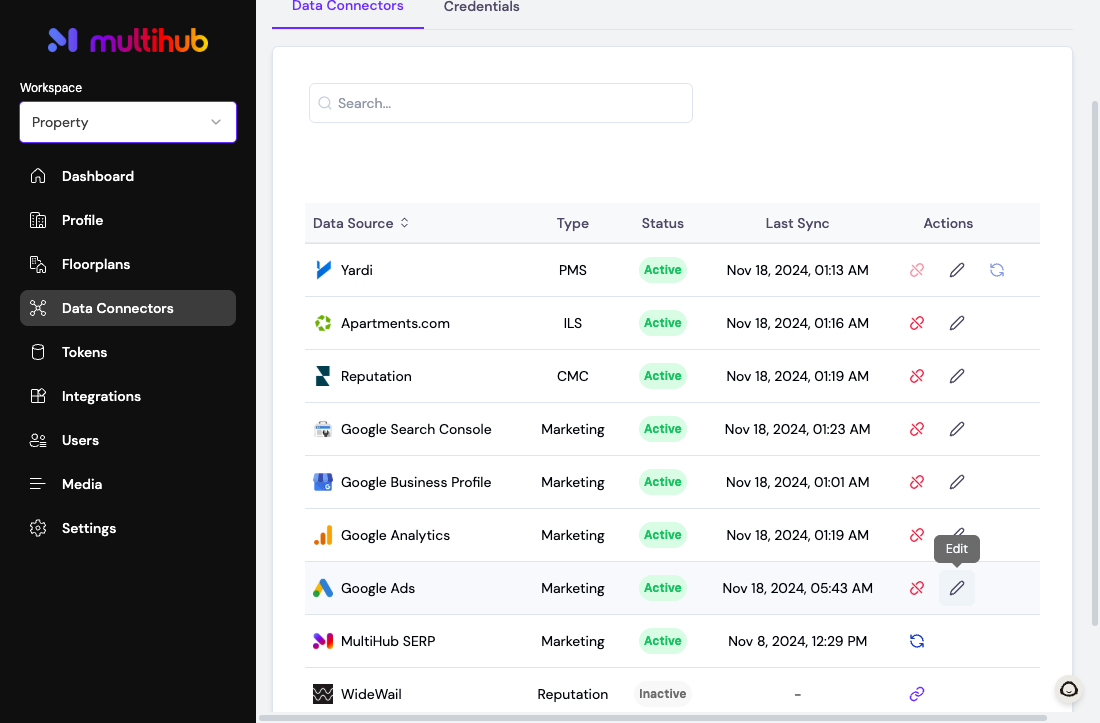
Task: Click the Type column header
Action: click(x=572, y=223)
